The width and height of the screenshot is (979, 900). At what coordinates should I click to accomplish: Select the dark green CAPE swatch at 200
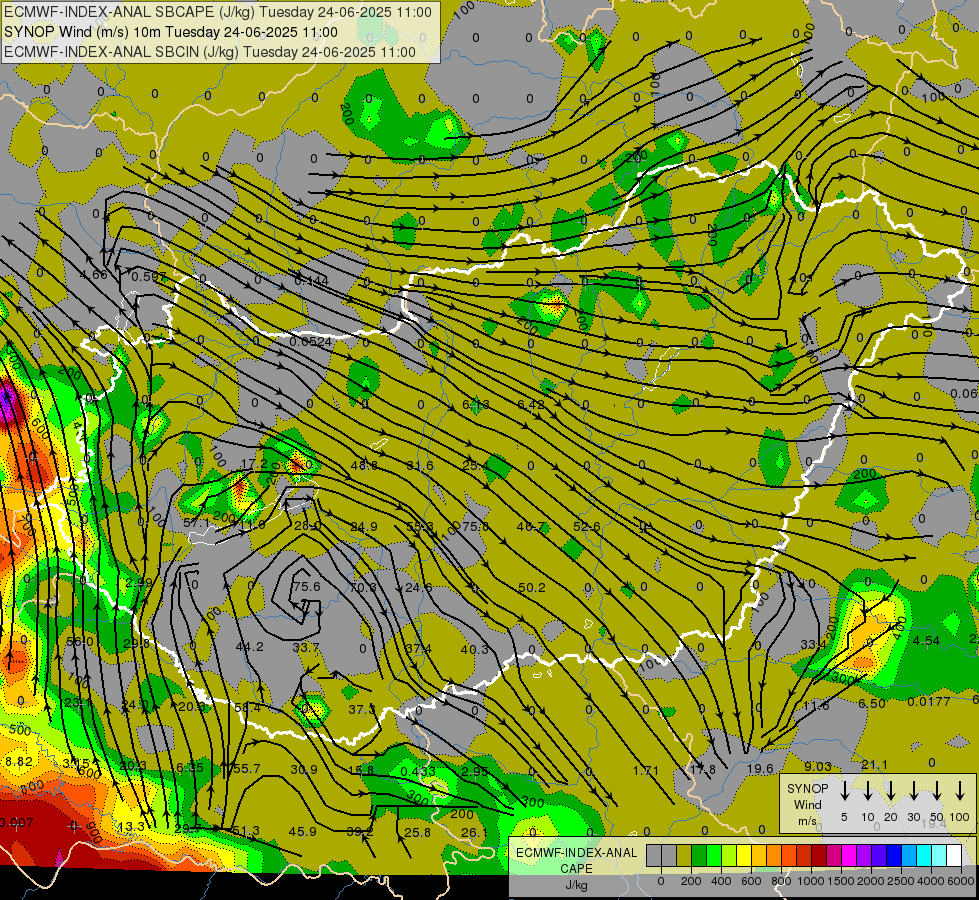pos(699,856)
